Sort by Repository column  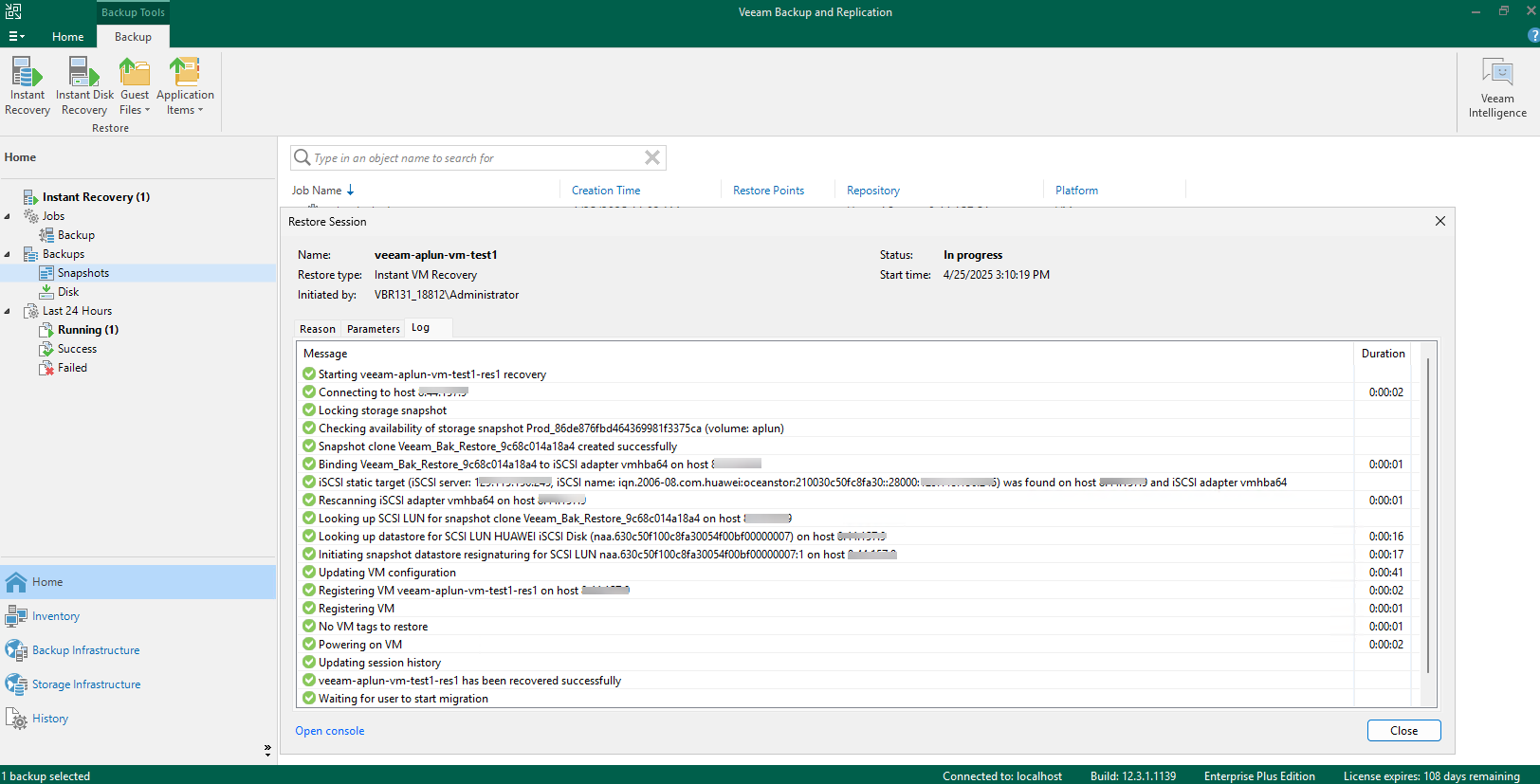873,191
